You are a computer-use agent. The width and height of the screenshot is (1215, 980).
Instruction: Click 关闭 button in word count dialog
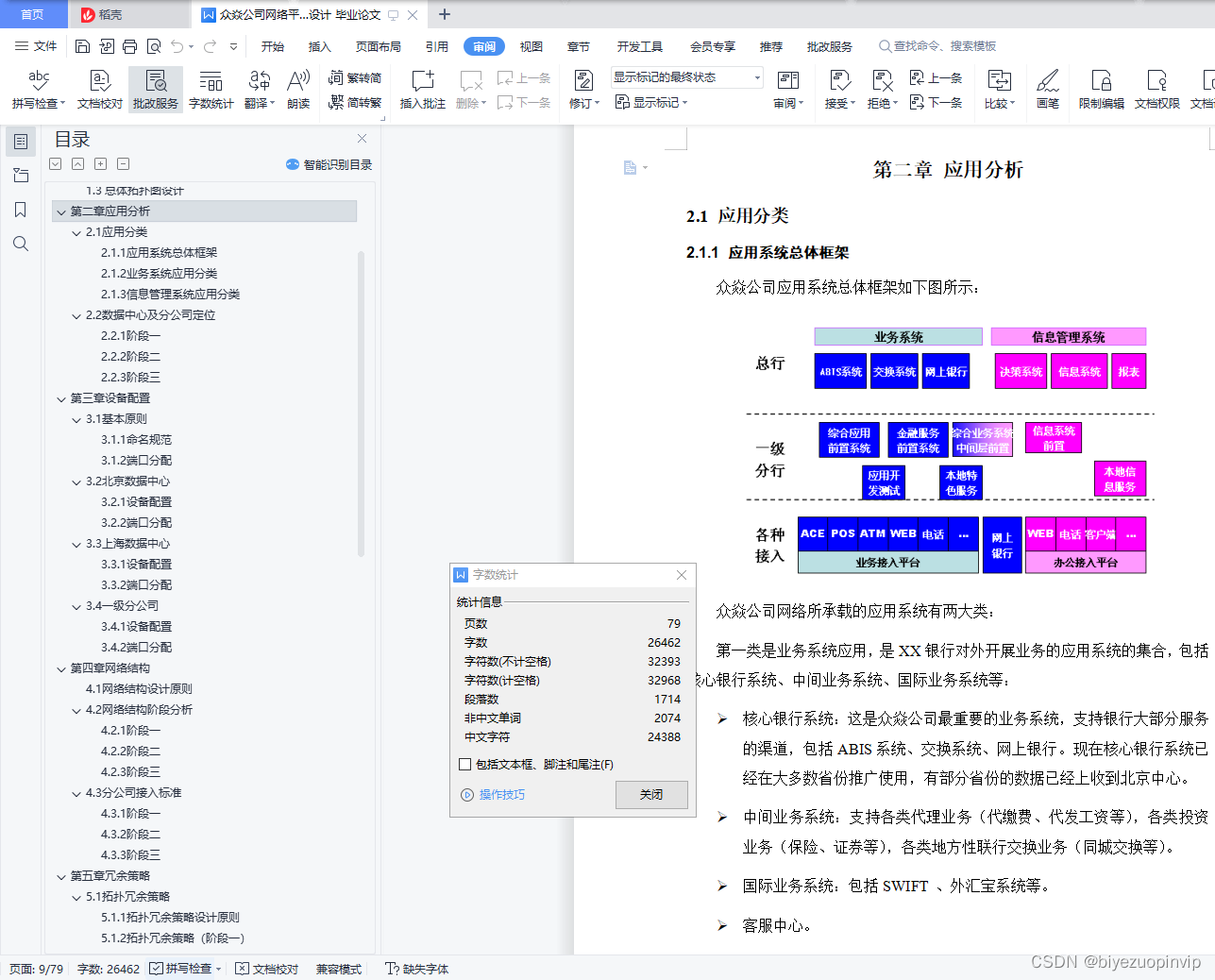click(651, 795)
